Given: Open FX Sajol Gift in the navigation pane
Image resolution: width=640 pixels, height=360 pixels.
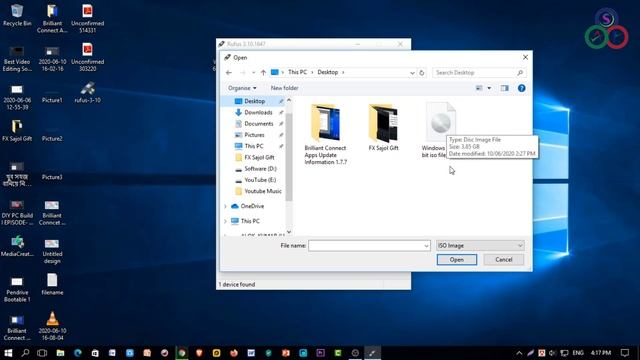Looking at the screenshot, I should click(259, 158).
